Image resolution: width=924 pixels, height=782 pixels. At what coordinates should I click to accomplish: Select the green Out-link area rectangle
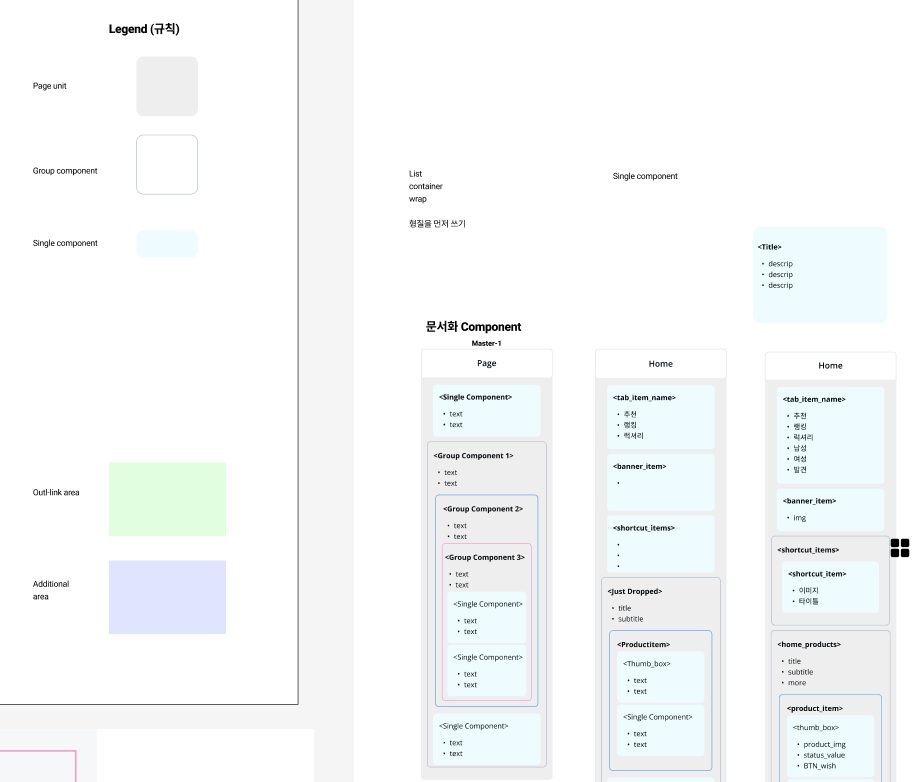tap(167, 499)
